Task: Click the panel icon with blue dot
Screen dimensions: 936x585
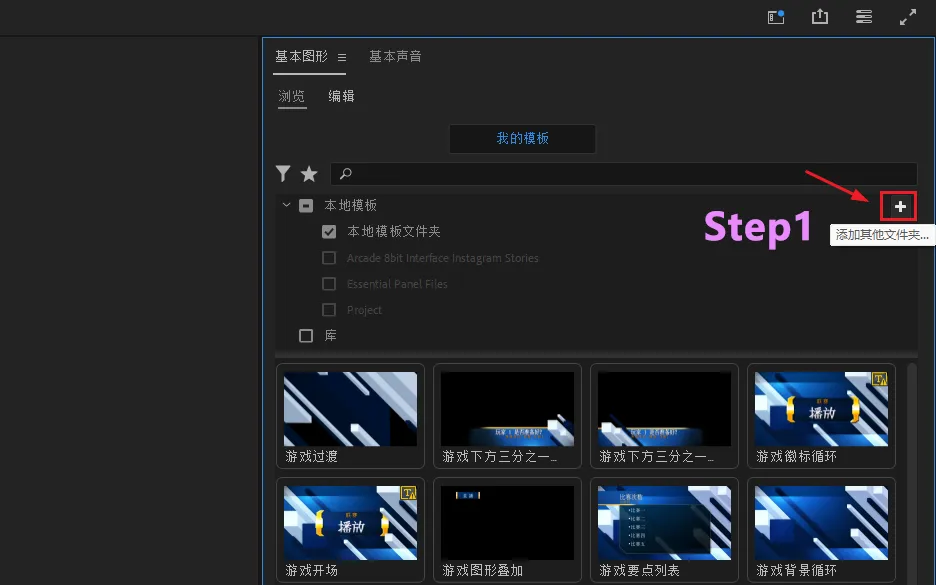Action: (x=776, y=17)
